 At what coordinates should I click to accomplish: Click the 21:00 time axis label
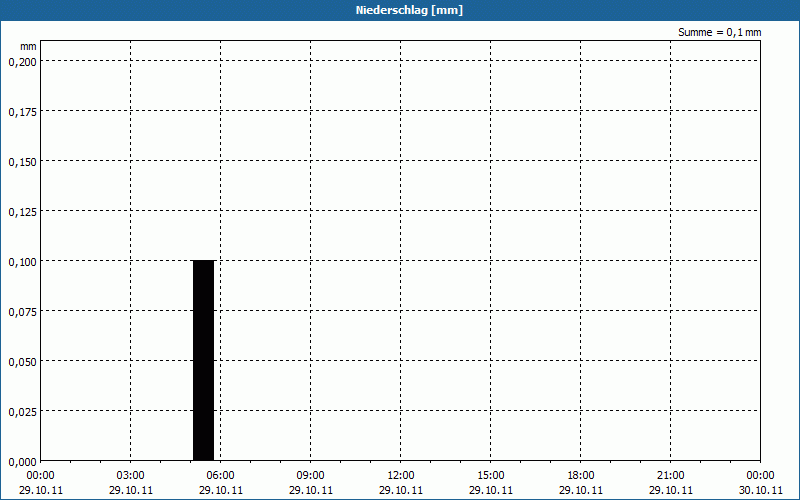coord(671,476)
